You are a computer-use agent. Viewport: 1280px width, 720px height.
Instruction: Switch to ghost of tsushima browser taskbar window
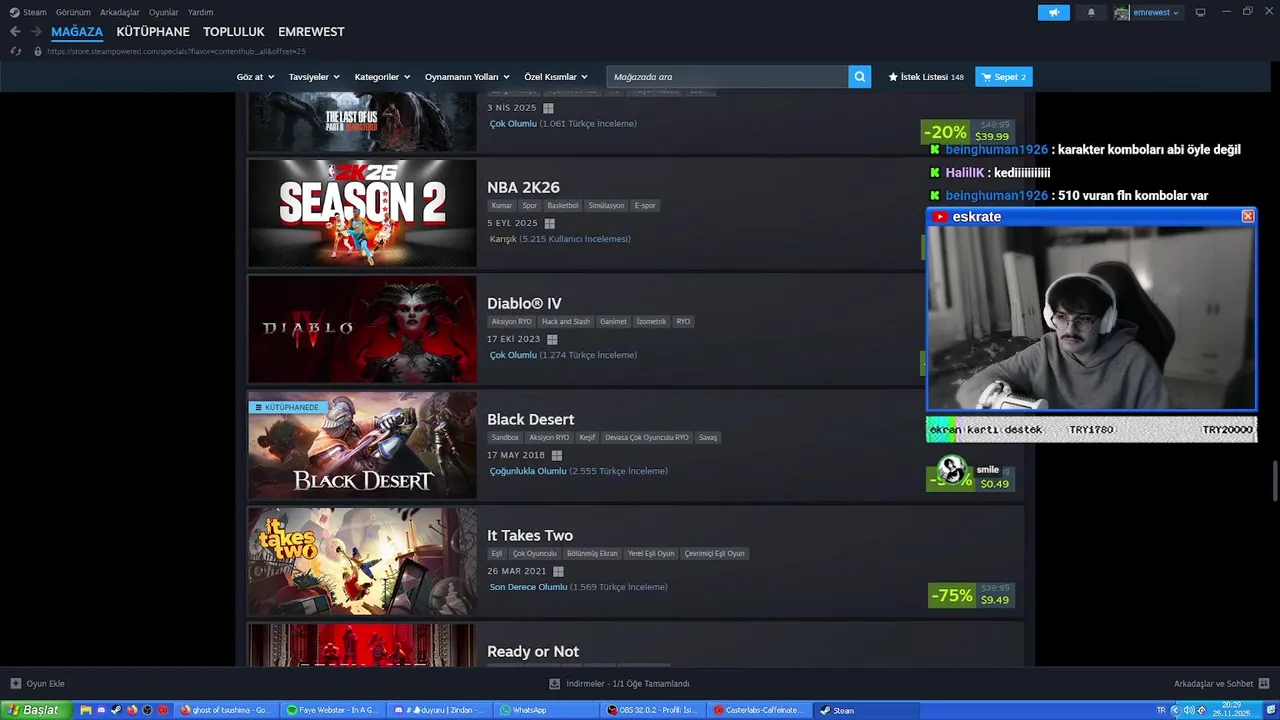(x=224, y=710)
